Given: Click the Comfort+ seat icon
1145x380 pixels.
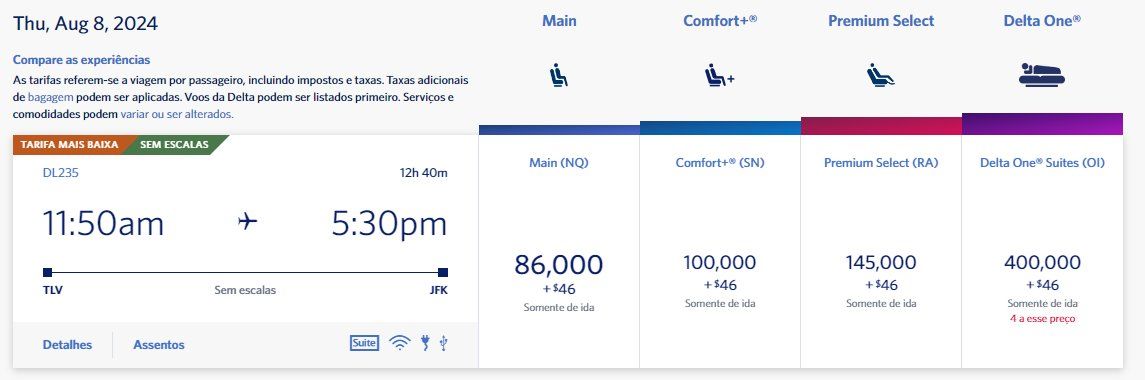Looking at the screenshot, I should tap(719, 76).
